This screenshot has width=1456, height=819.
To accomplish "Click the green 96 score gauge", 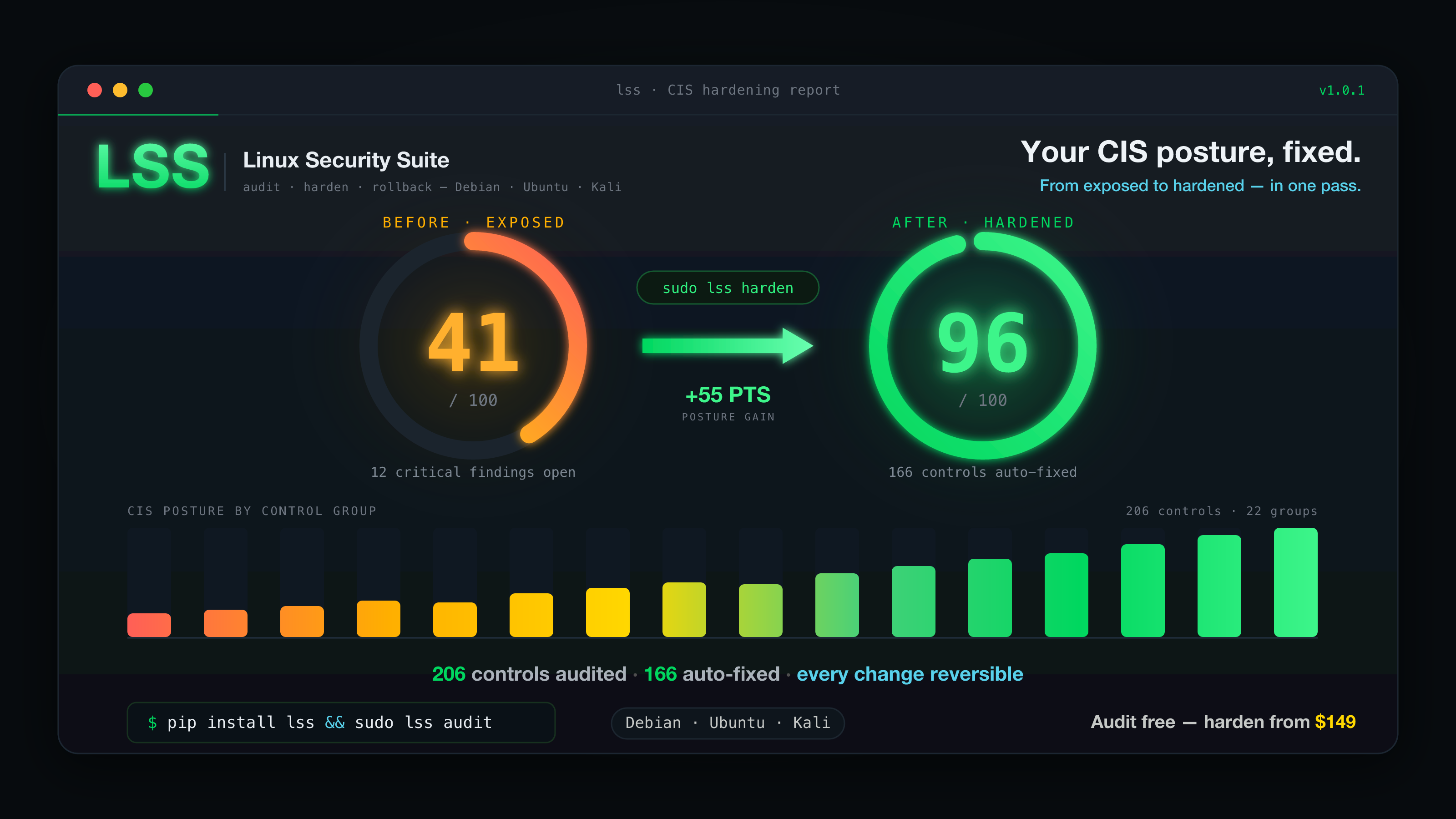I will tap(982, 345).
